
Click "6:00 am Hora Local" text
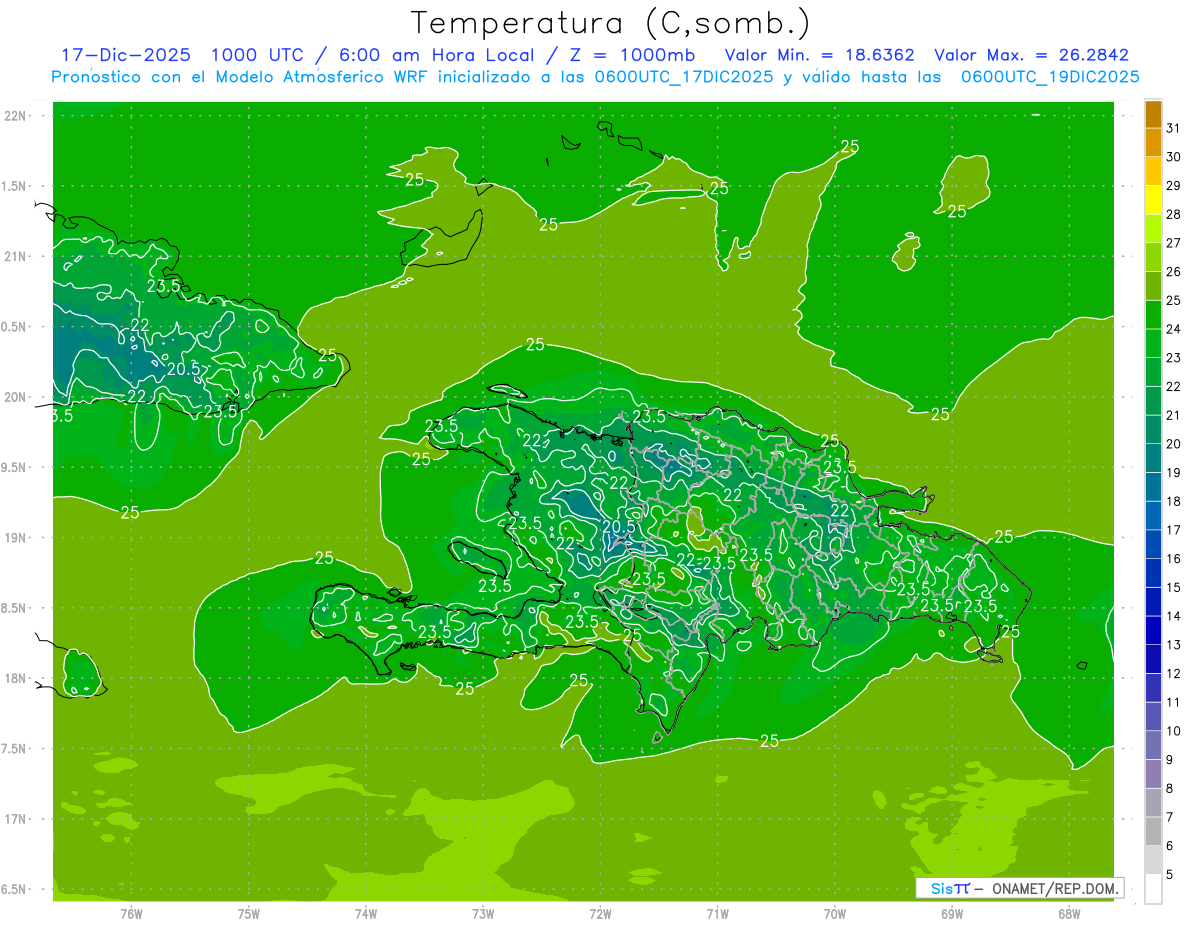point(436,55)
